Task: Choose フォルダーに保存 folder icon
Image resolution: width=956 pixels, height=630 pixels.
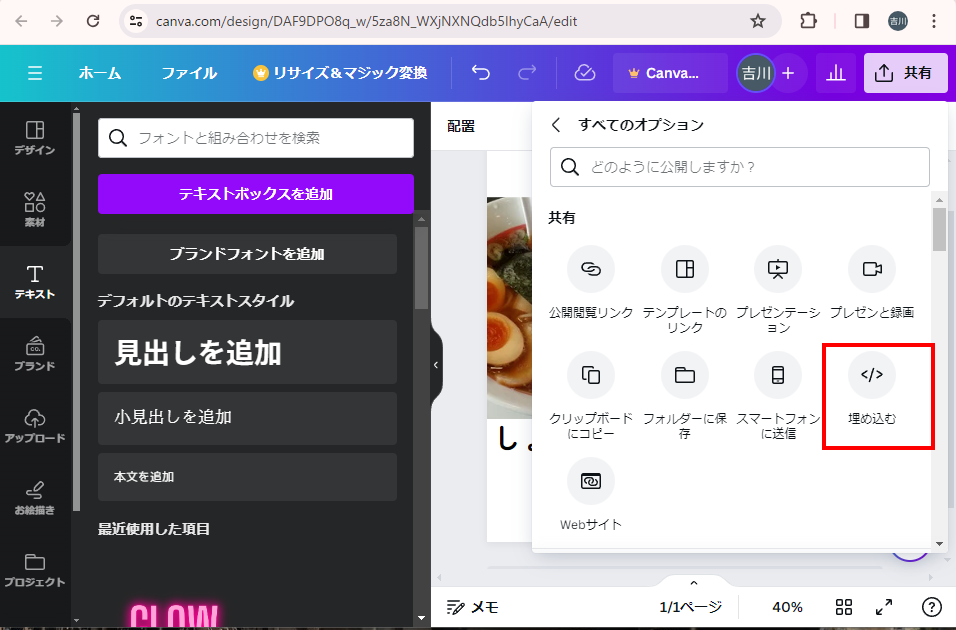Action: pos(684,376)
